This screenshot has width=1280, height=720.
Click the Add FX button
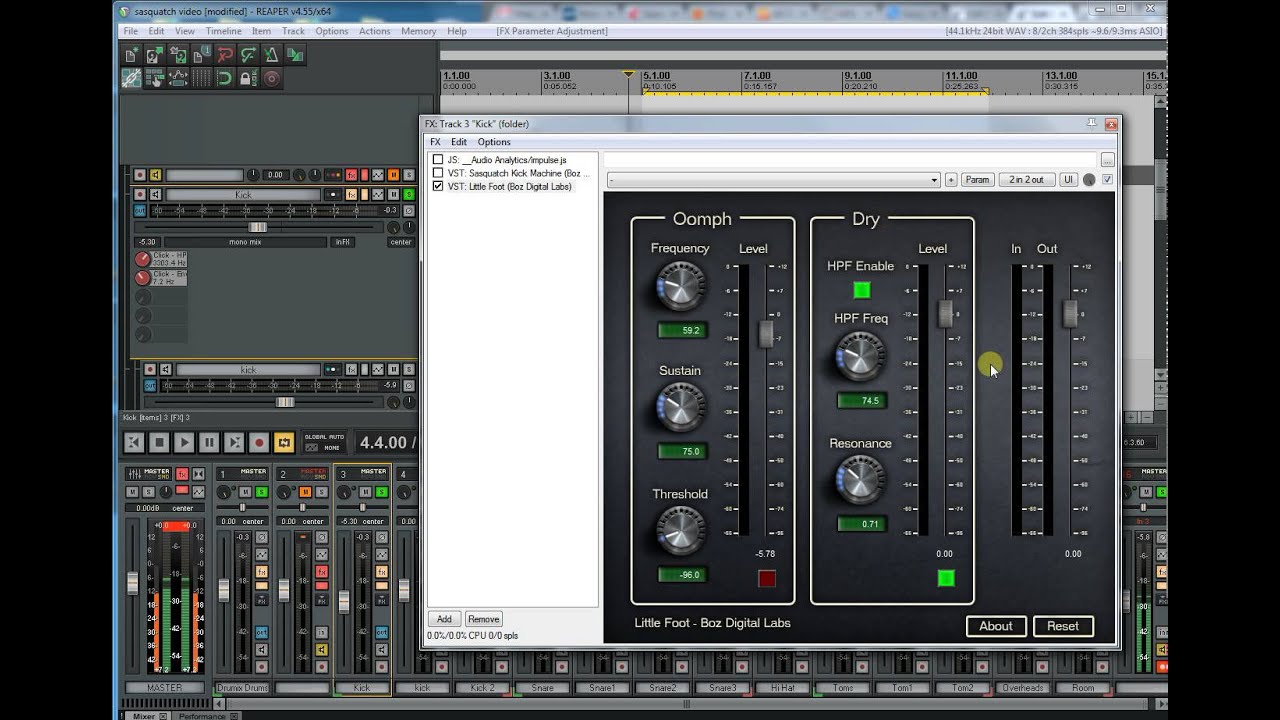[444, 619]
